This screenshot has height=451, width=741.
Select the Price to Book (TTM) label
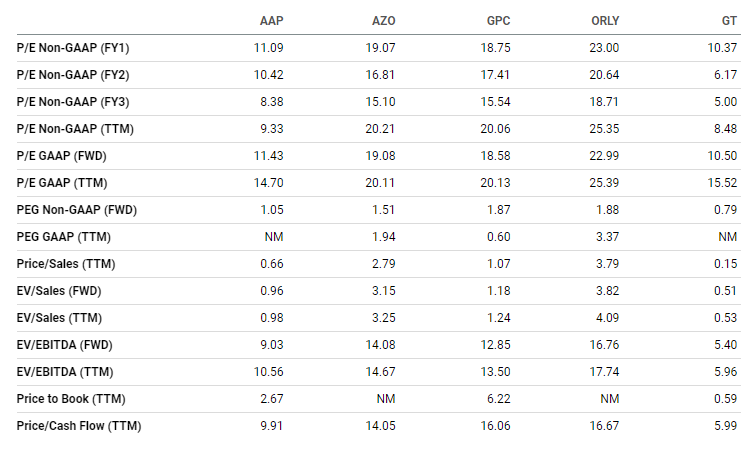(69, 399)
